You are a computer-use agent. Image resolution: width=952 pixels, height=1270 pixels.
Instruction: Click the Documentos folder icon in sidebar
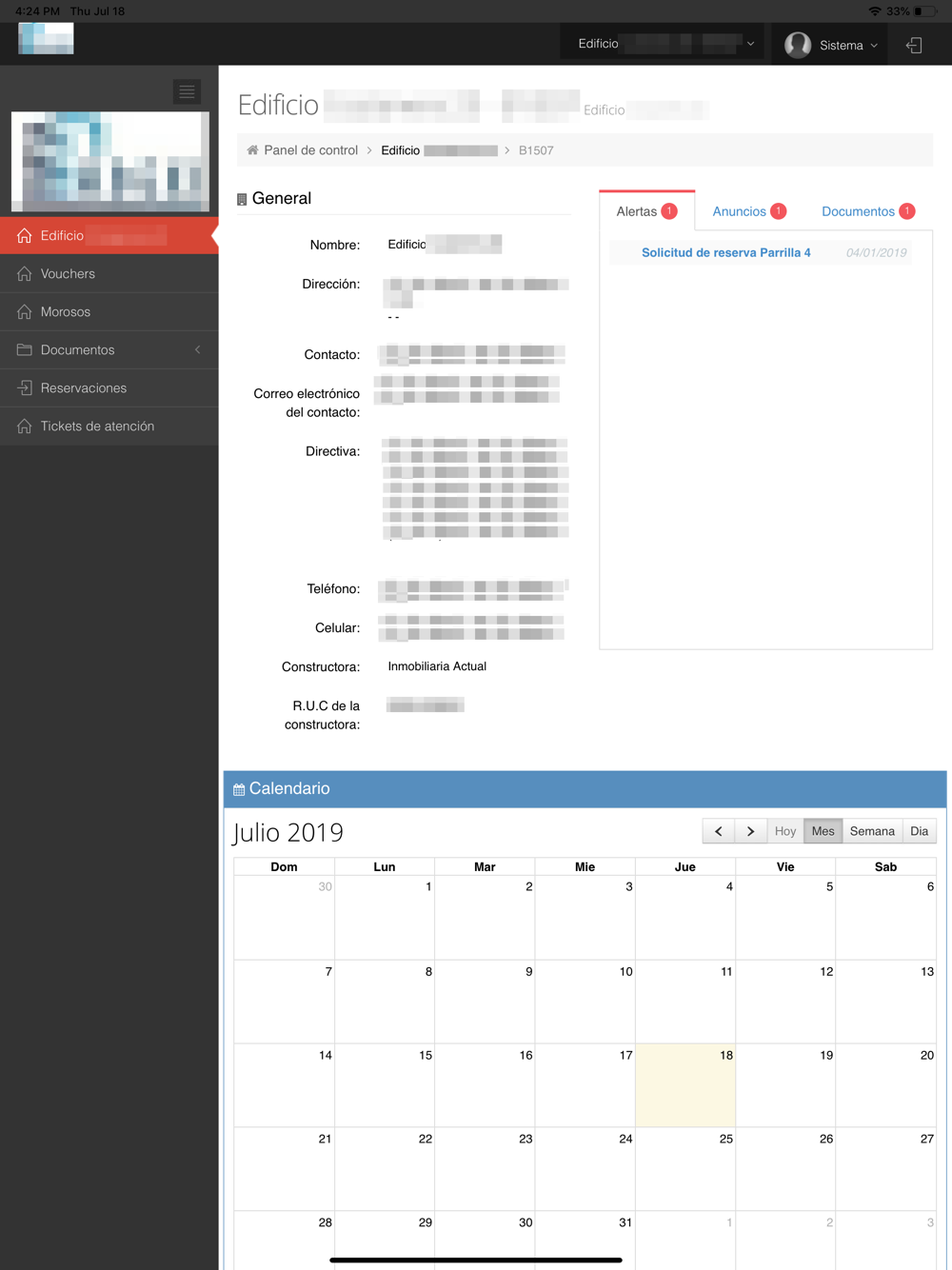pos(25,349)
